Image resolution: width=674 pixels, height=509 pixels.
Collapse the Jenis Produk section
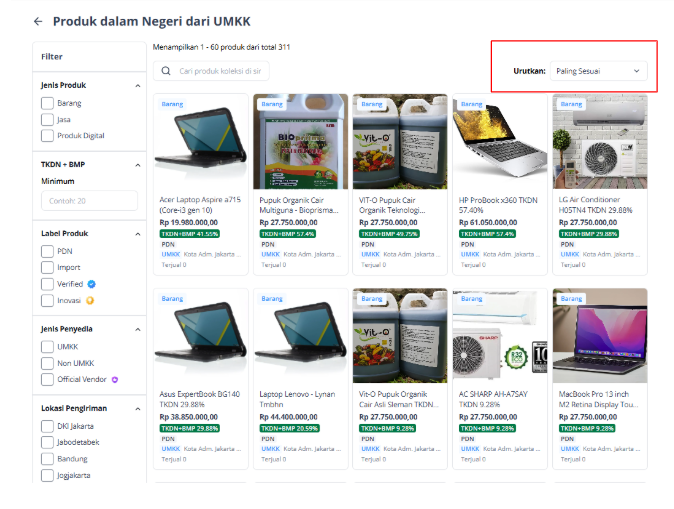pos(138,86)
